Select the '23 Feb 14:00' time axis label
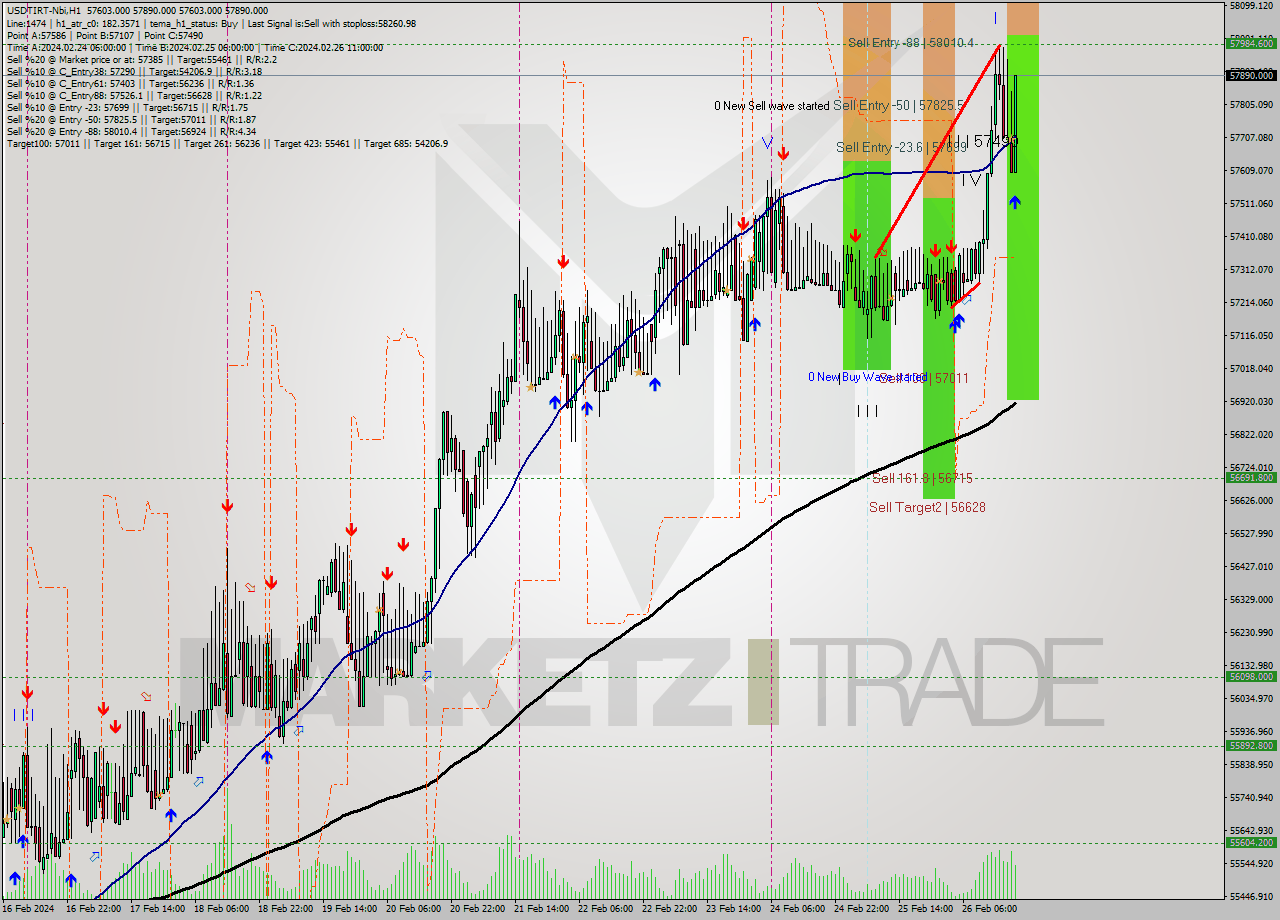1280x920 pixels. point(734,909)
